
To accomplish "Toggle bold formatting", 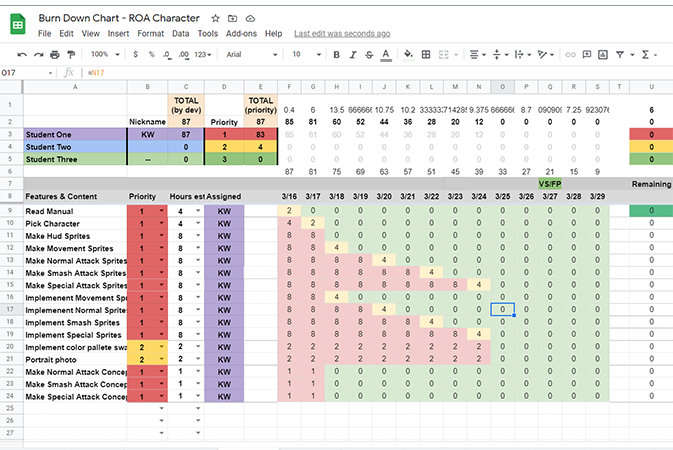I will point(336,55).
